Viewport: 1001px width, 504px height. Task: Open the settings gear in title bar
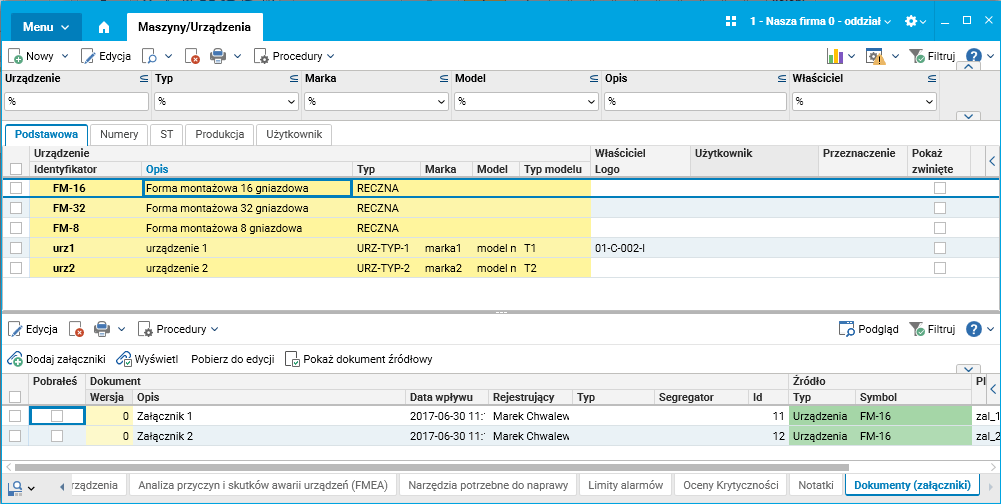point(910,21)
